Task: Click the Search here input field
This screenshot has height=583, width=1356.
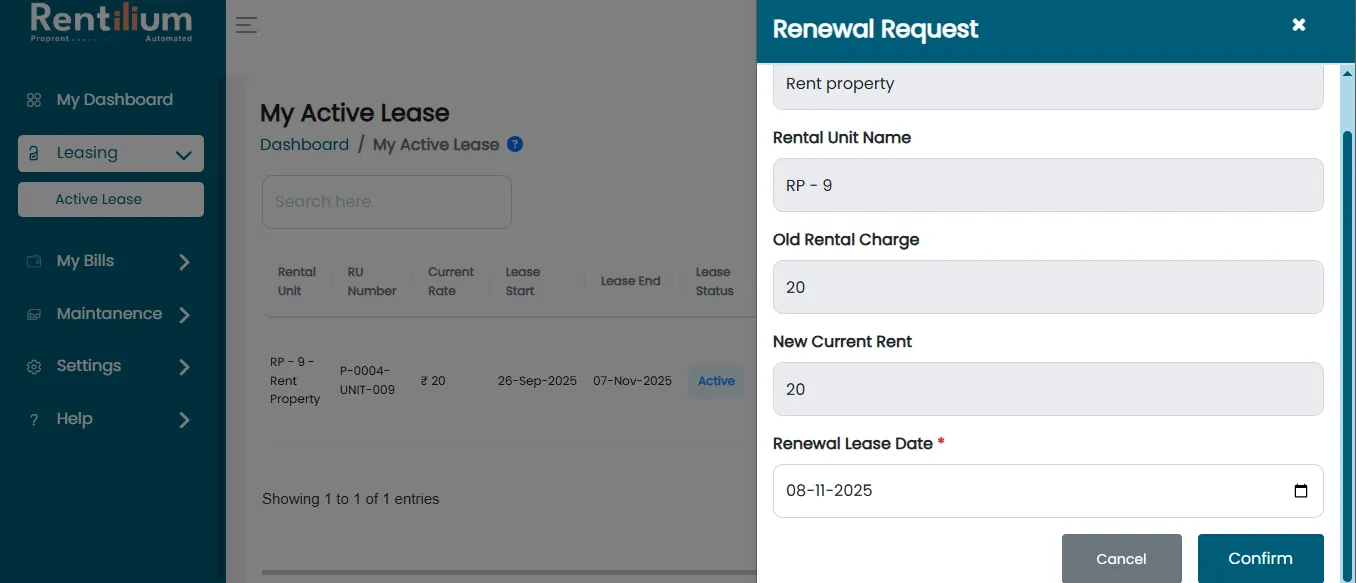Action: click(x=387, y=202)
